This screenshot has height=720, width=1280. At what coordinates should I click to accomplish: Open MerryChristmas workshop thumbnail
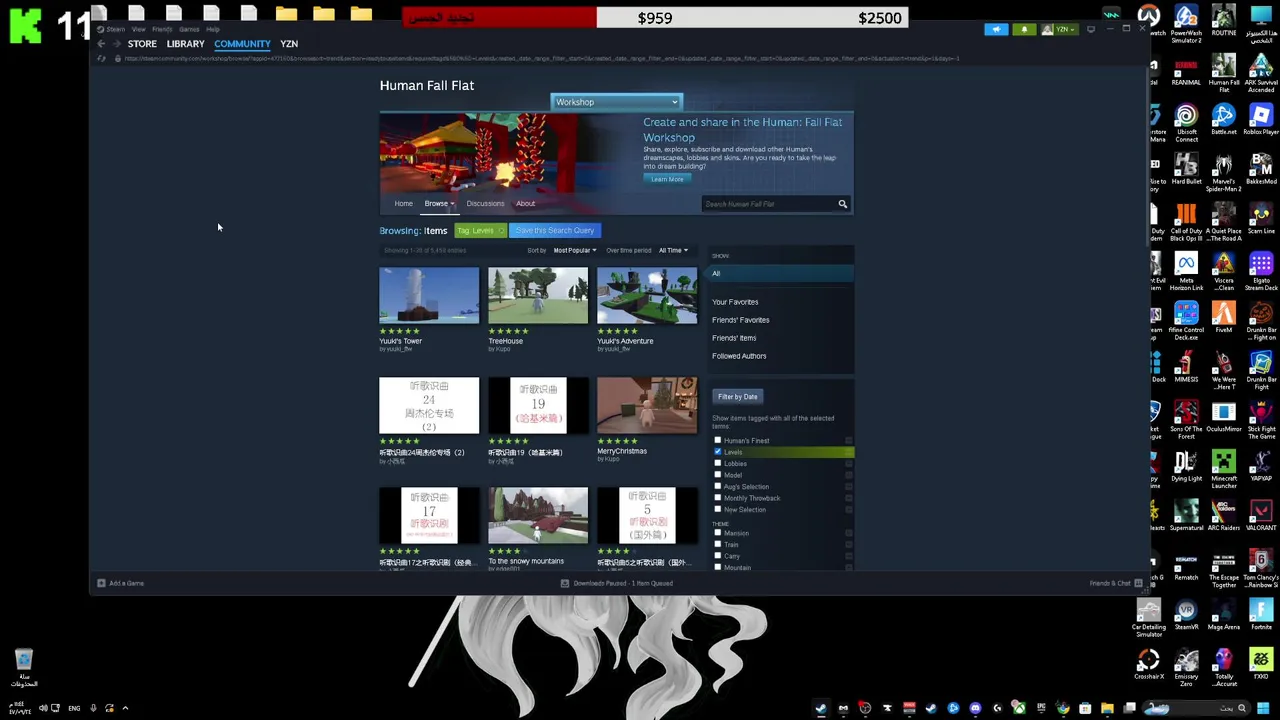647,405
